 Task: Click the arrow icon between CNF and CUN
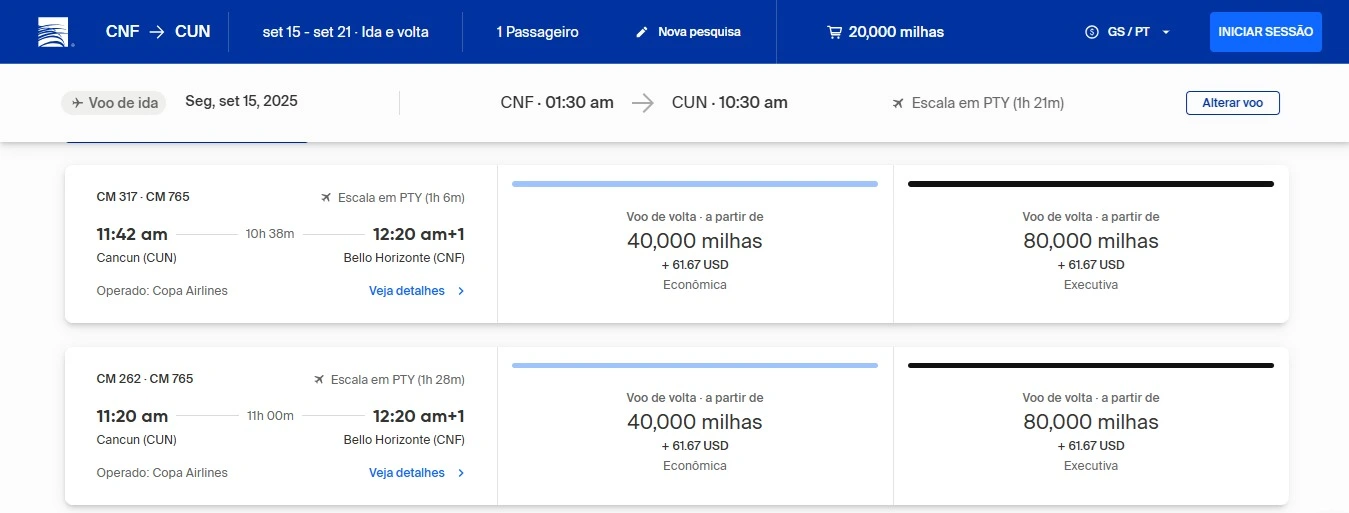157,32
